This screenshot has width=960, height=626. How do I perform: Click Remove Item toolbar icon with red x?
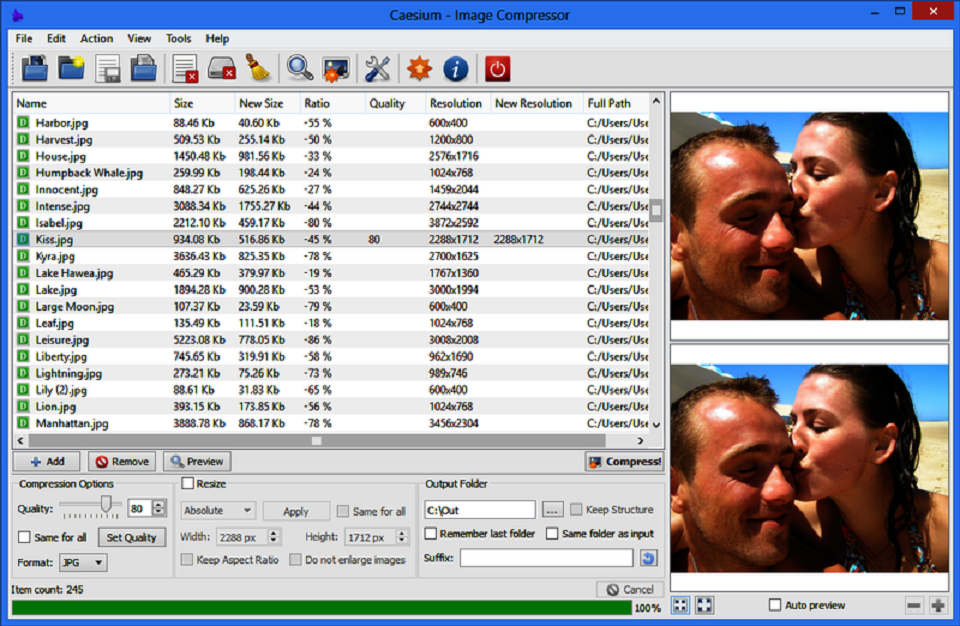185,69
